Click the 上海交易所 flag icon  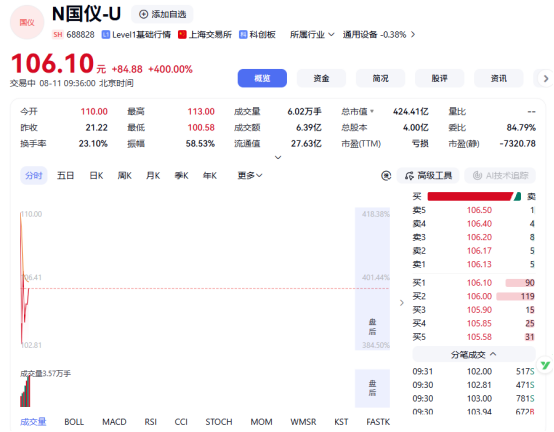point(182,35)
